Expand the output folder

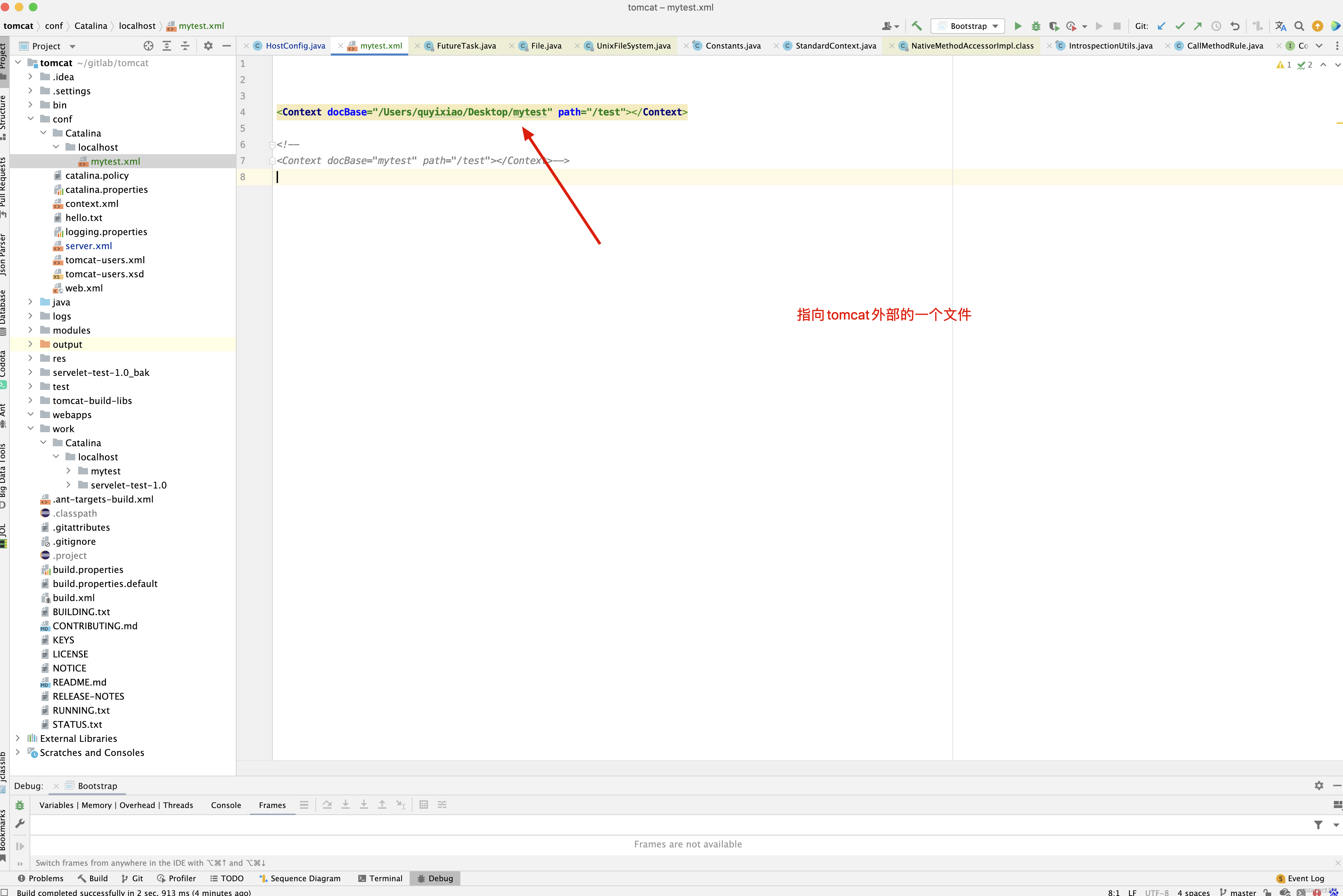30,344
